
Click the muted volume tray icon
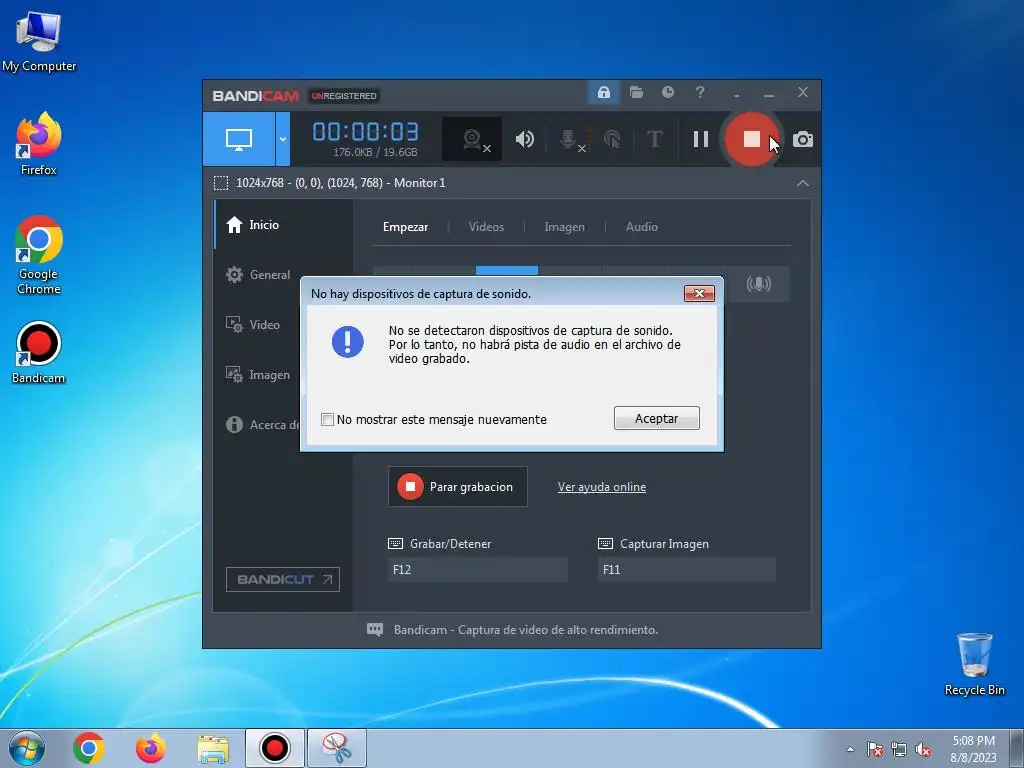point(923,750)
